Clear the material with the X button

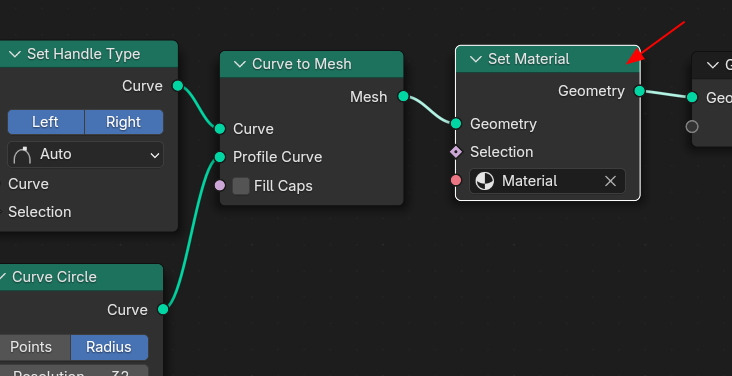(610, 181)
